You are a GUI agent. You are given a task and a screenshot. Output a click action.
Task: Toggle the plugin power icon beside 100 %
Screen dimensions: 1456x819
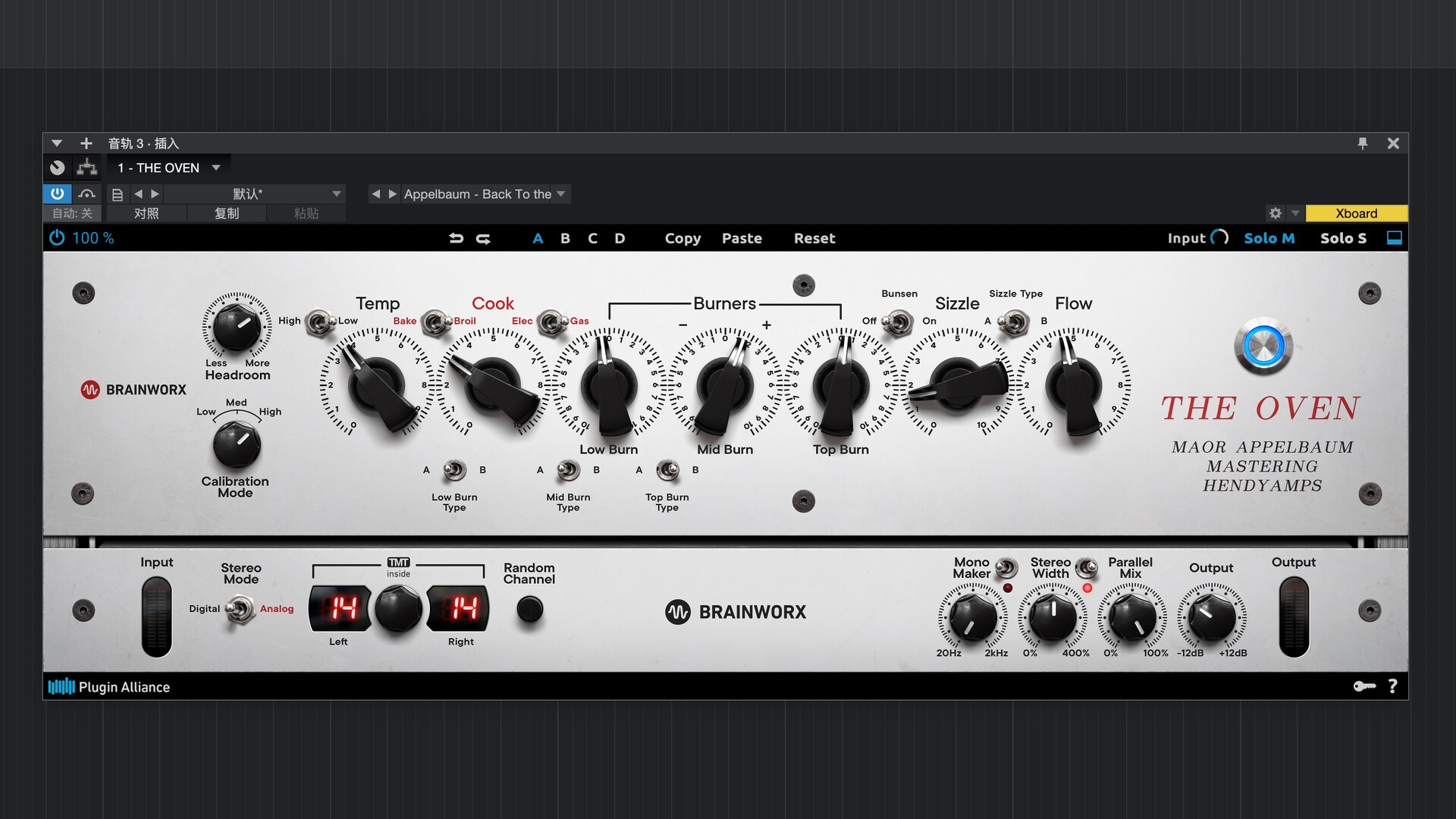click(57, 238)
